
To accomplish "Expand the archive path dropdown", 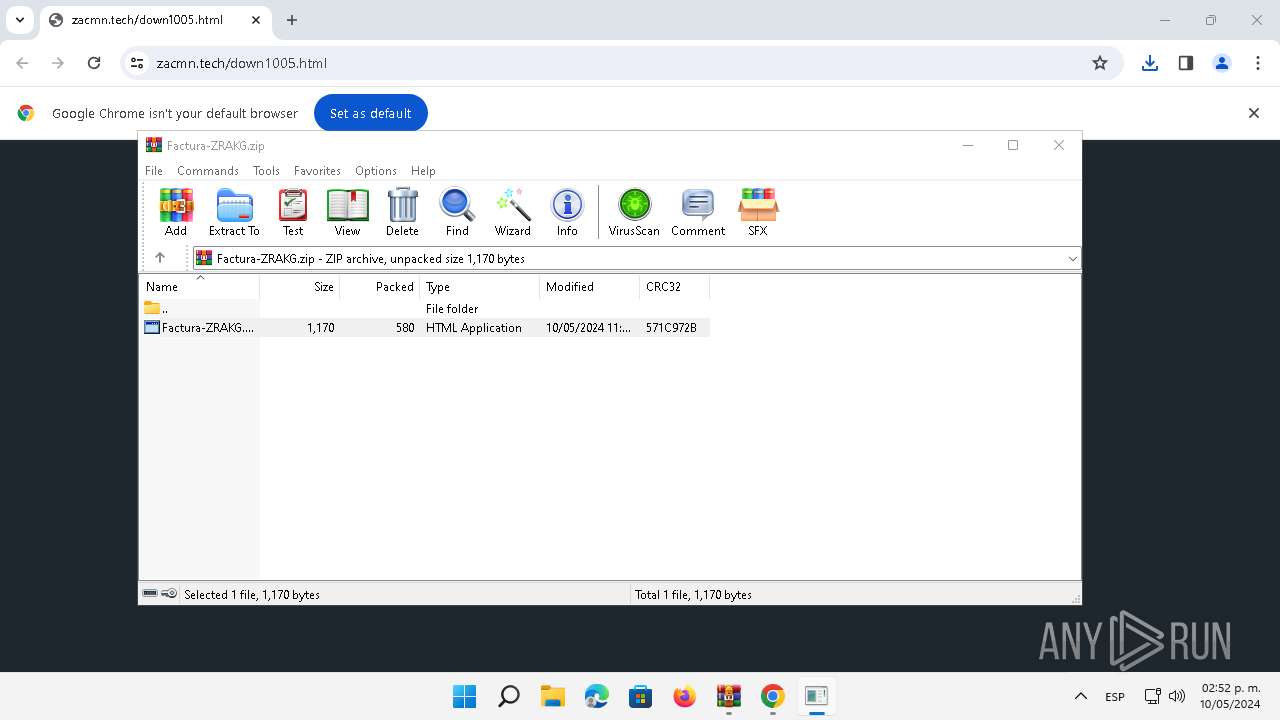I will [1072, 258].
